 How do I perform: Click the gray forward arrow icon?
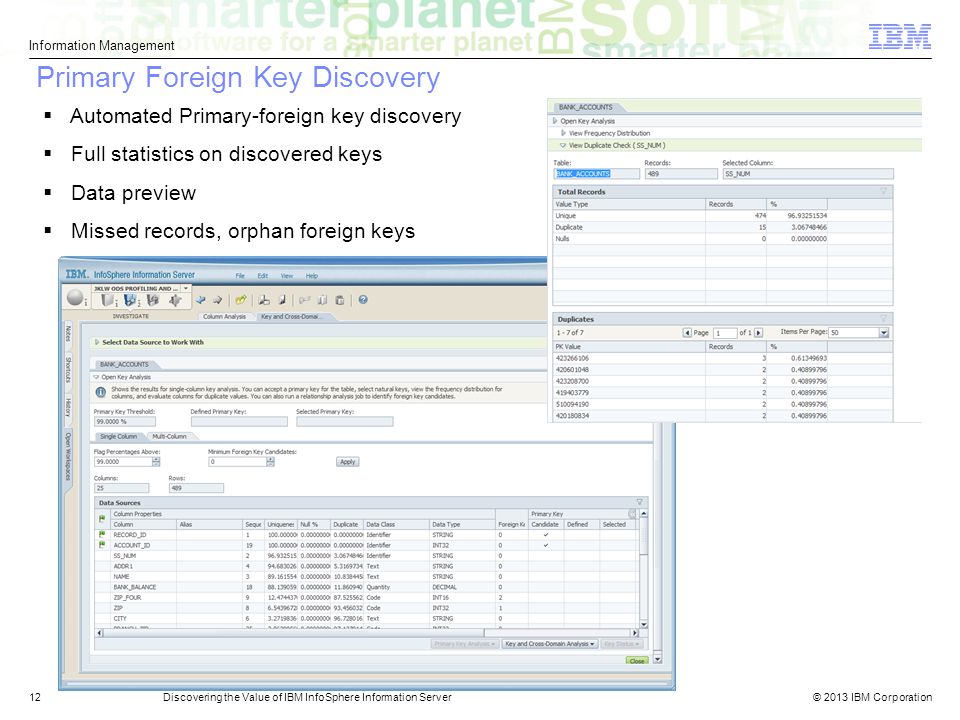[x=217, y=300]
